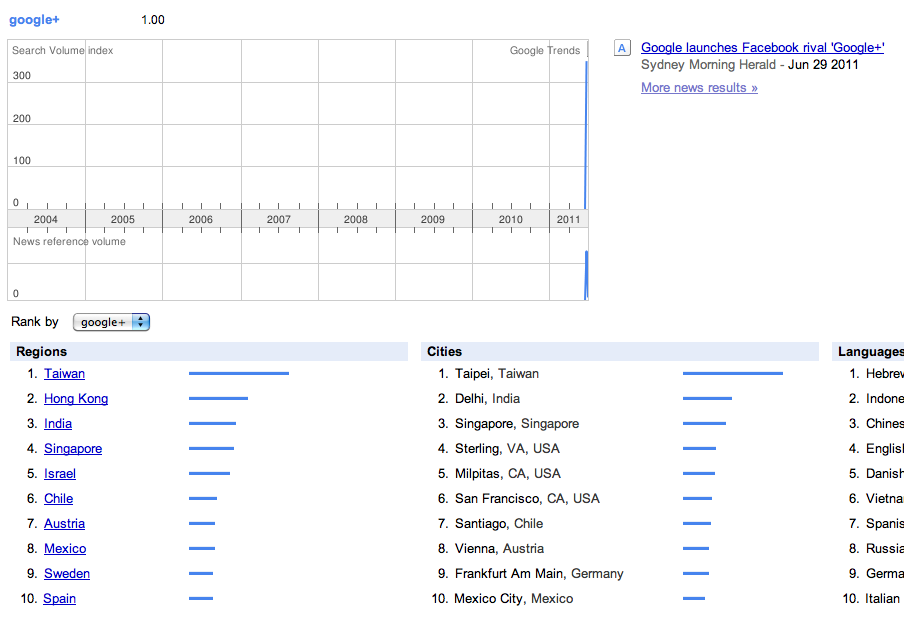Click the 'Search Volume index' chart label
The image size is (904, 619).
tap(62, 51)
